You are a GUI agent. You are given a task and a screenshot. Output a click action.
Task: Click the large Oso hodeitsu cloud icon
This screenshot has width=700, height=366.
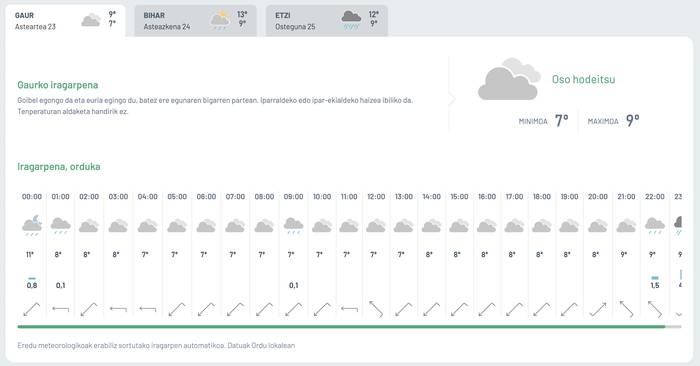(x=509, y=79)
